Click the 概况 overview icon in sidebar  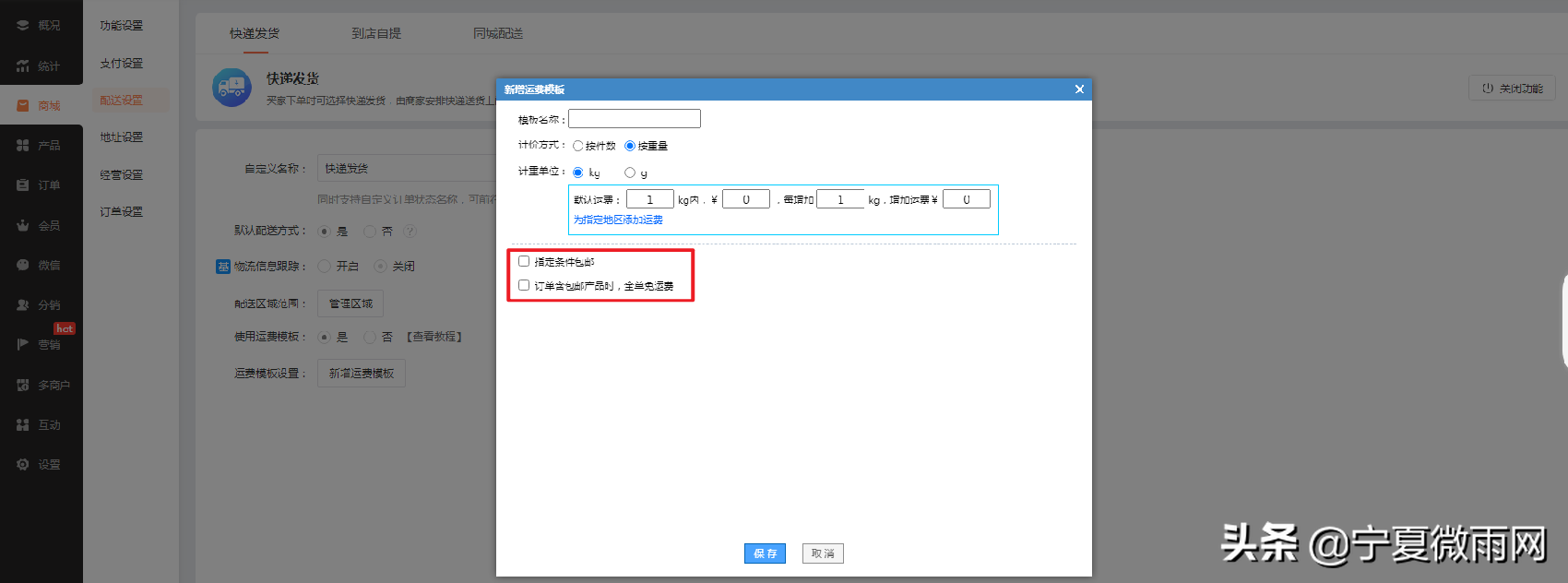tap(23, 26)
